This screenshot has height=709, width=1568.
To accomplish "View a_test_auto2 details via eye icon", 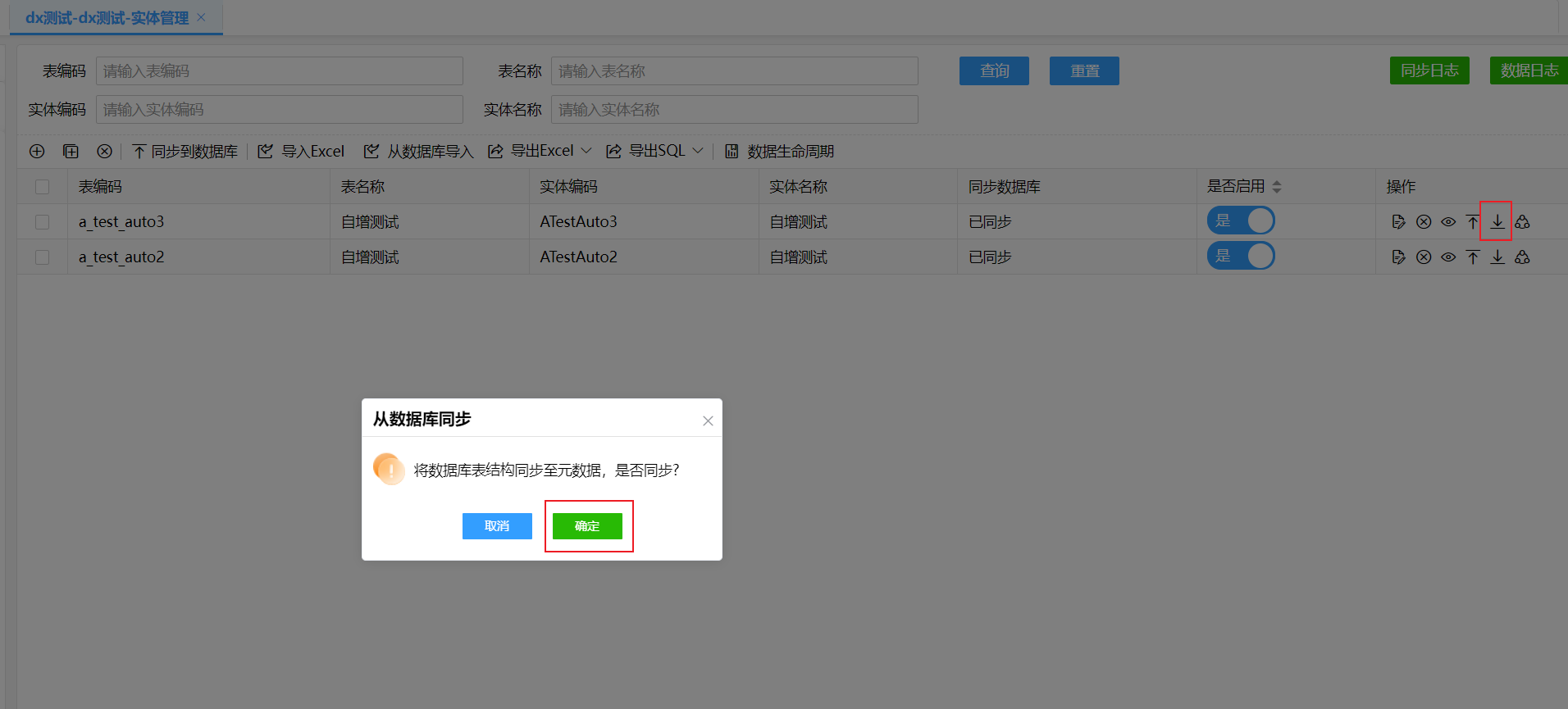I will pyautogui.click(x=1448, y=257).
